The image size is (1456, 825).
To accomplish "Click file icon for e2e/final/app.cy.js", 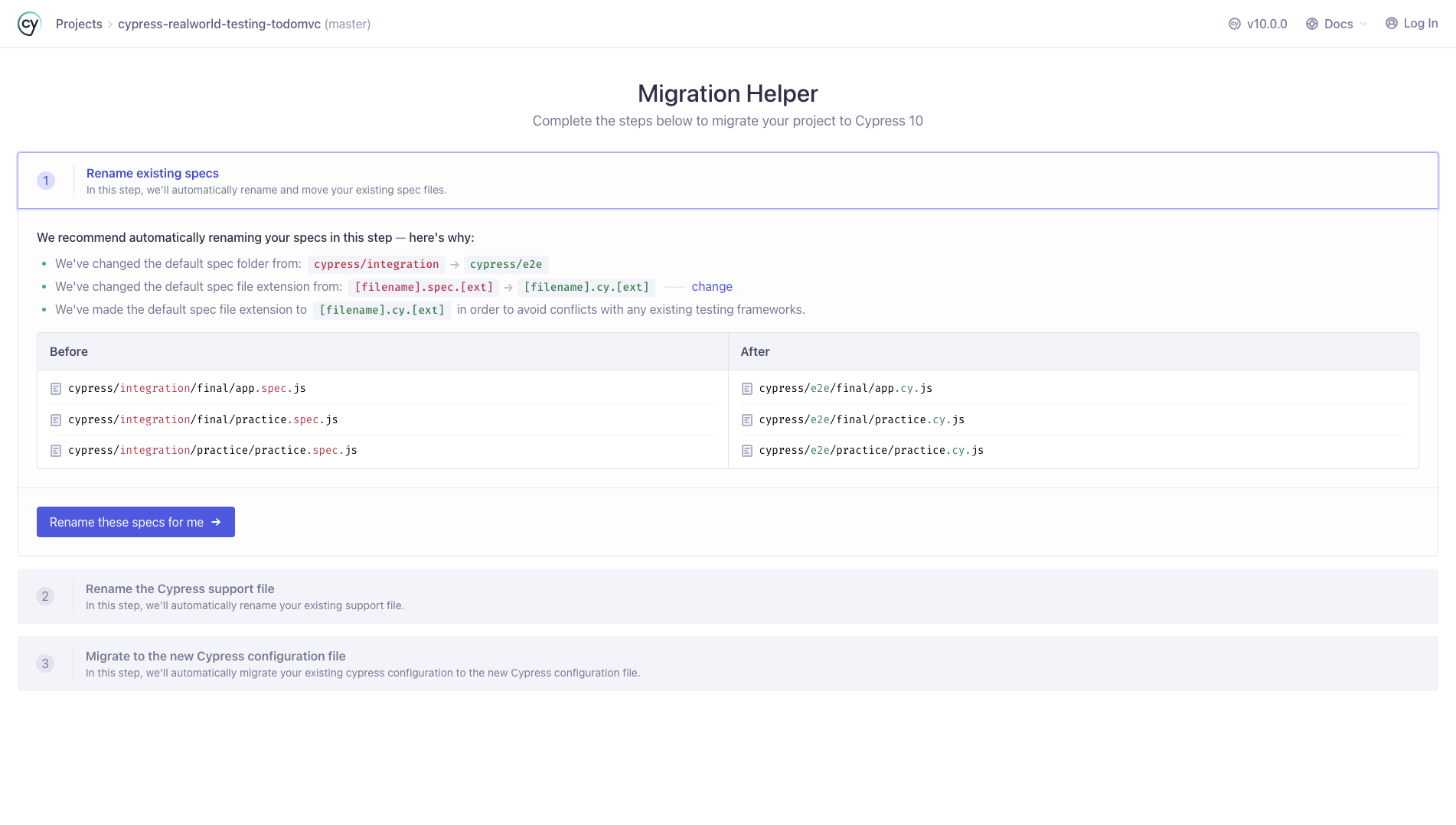I will click(747, 389).
